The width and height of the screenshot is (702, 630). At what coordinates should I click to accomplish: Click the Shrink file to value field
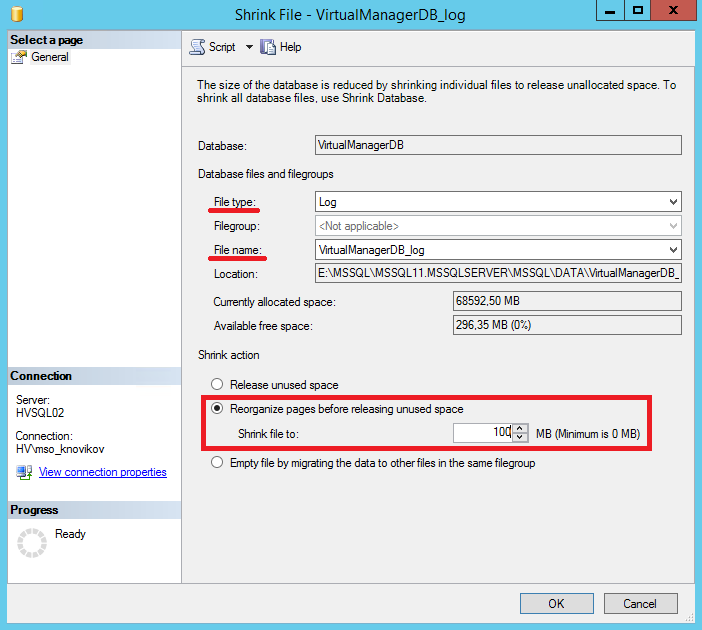coord(483,433)
